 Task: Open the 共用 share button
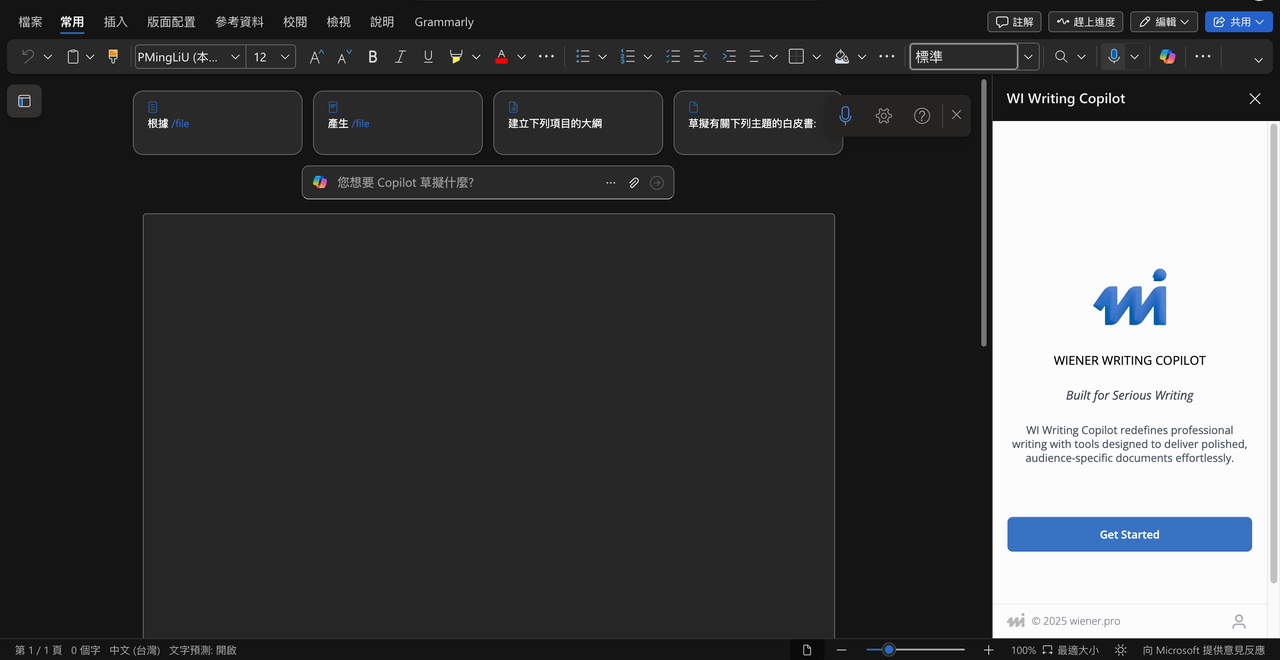tap(1238, 21)
